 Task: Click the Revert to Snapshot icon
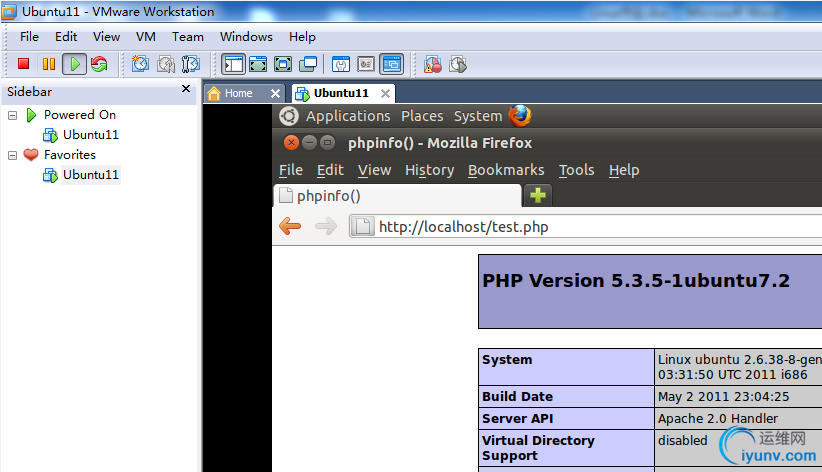tap(166, 64)
